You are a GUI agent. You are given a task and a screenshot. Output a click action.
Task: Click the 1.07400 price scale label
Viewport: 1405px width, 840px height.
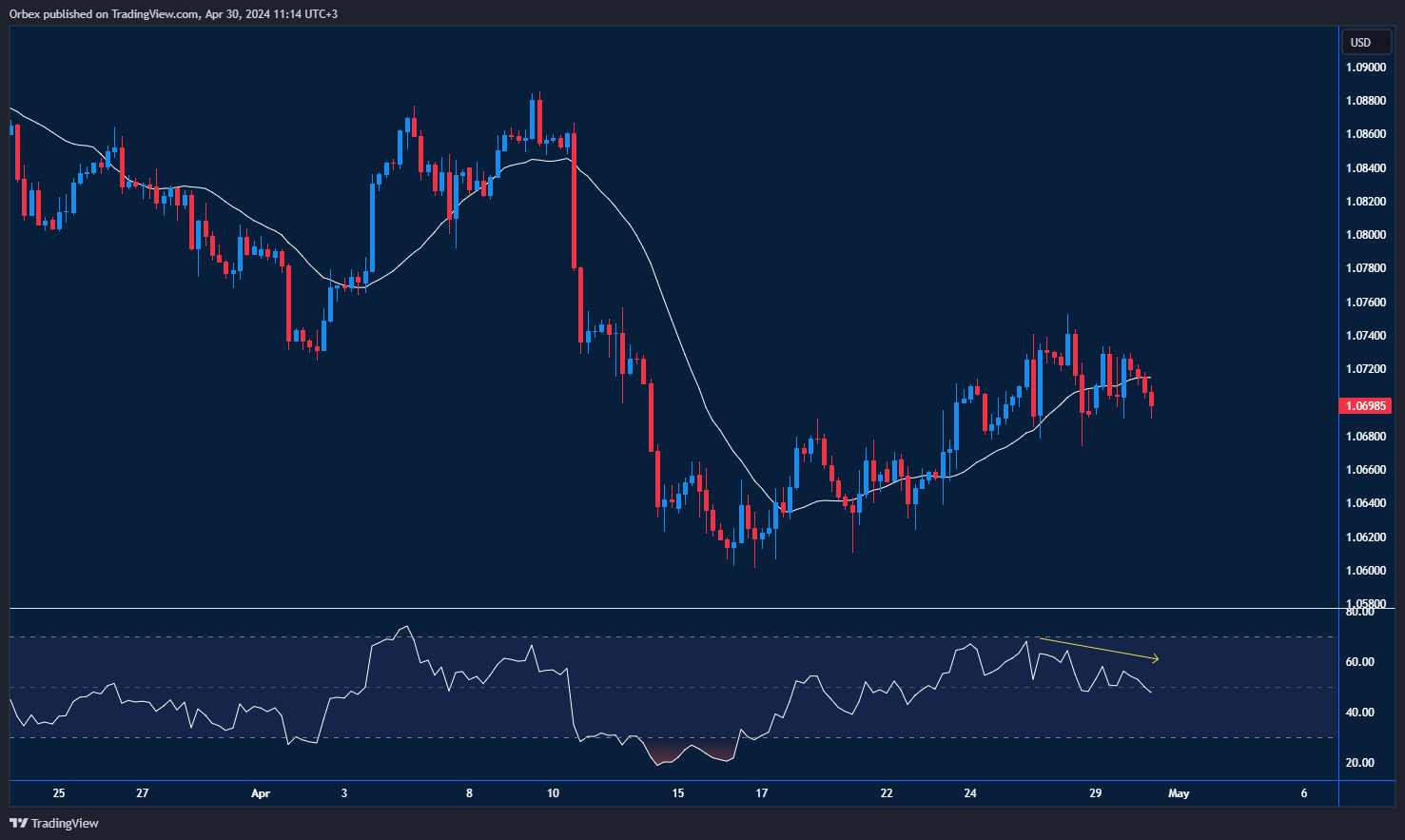click(1365, 336)
